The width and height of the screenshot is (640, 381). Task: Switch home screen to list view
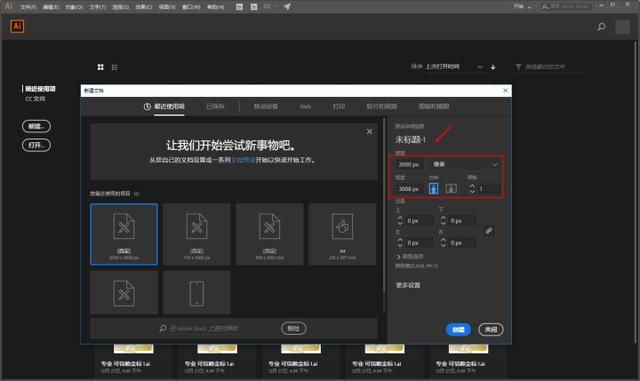pos(115,67)
